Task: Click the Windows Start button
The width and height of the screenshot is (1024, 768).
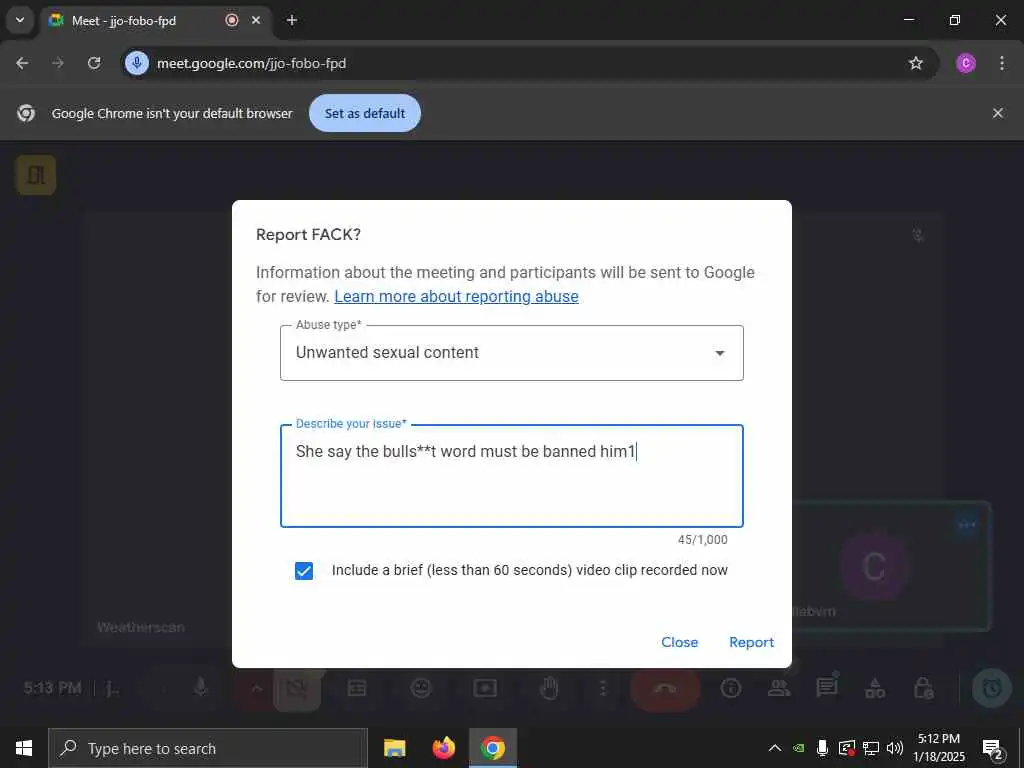Action: (24, 748)
